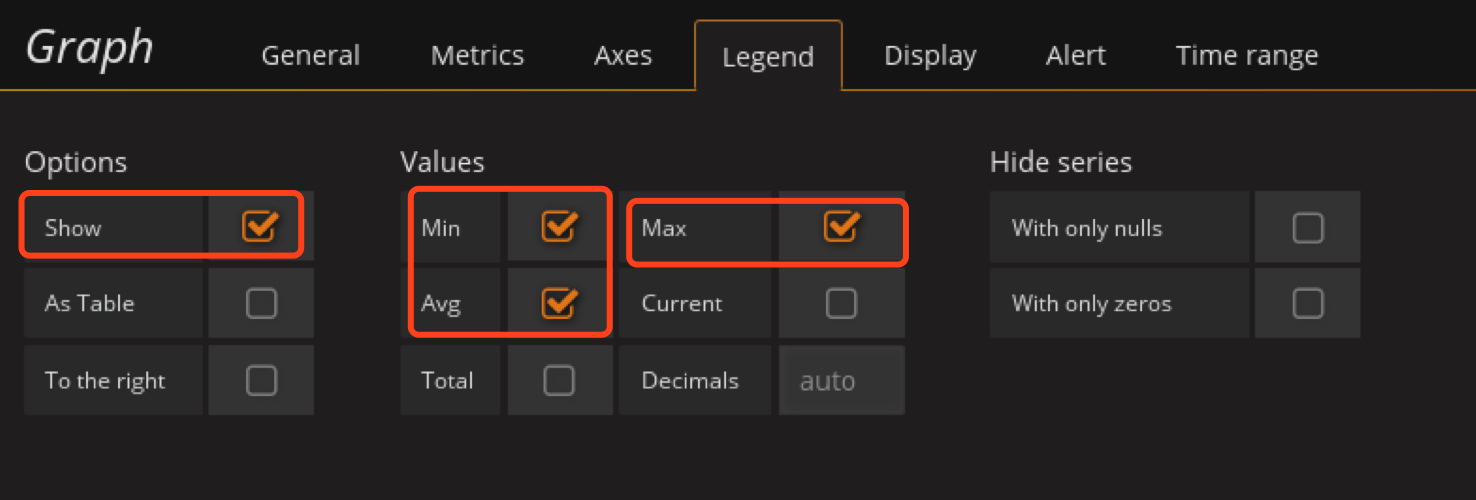Uncheck the Avg value checkbox
Viewport: 1476px width, 500px height.
(x=558, y=302)
